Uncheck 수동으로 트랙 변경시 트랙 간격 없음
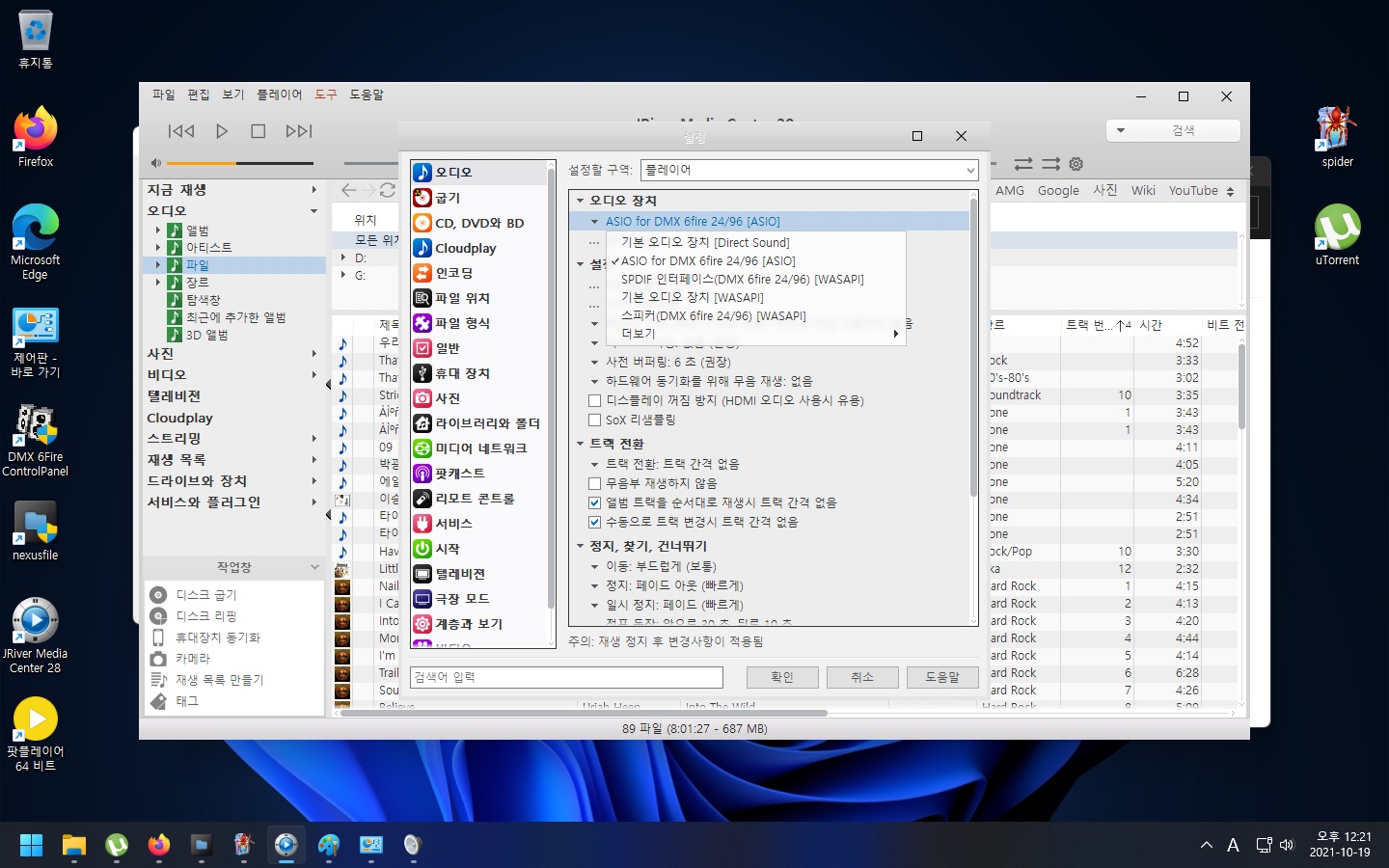Image resolution: width=1389 pixels, height=868 pixels. [x=594, y=522]
